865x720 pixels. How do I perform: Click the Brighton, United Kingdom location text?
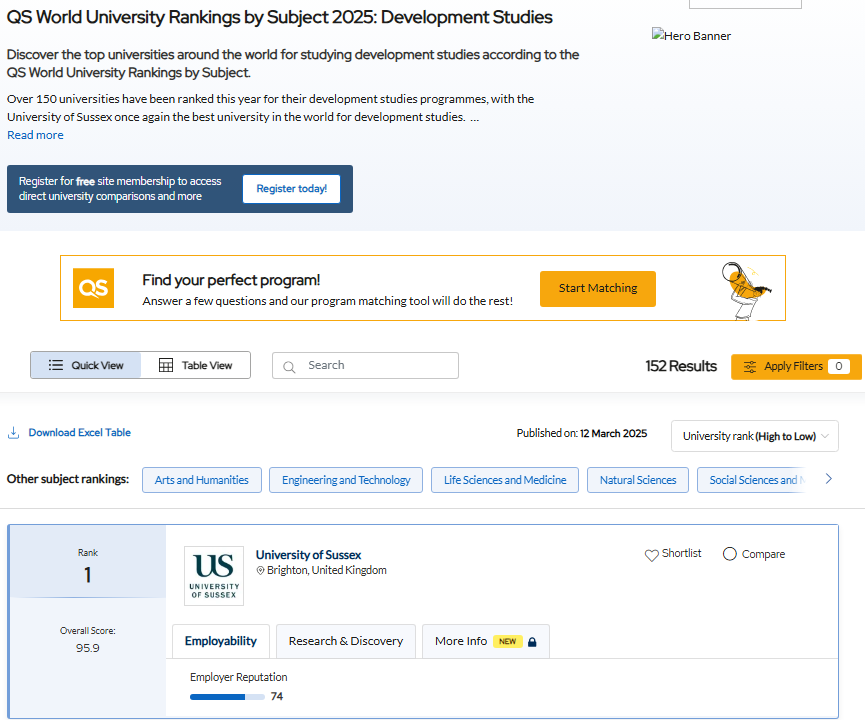point(327,570)
